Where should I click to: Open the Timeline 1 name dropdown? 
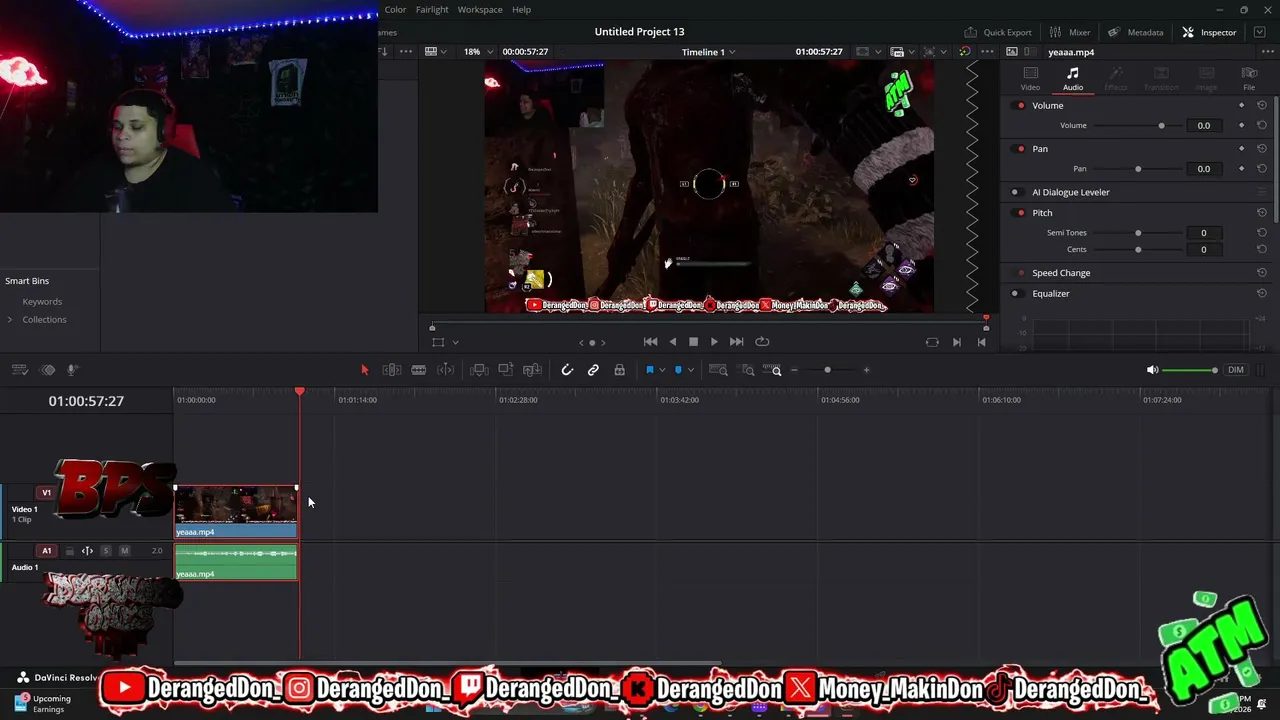point(708,52)
